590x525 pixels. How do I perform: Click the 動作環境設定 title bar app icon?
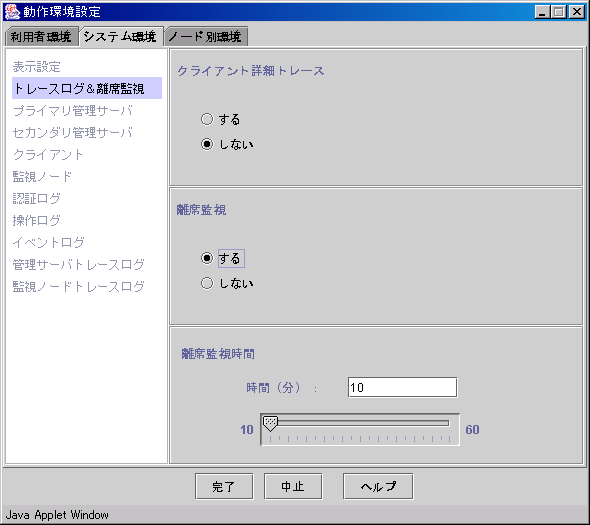click(12, 12)
